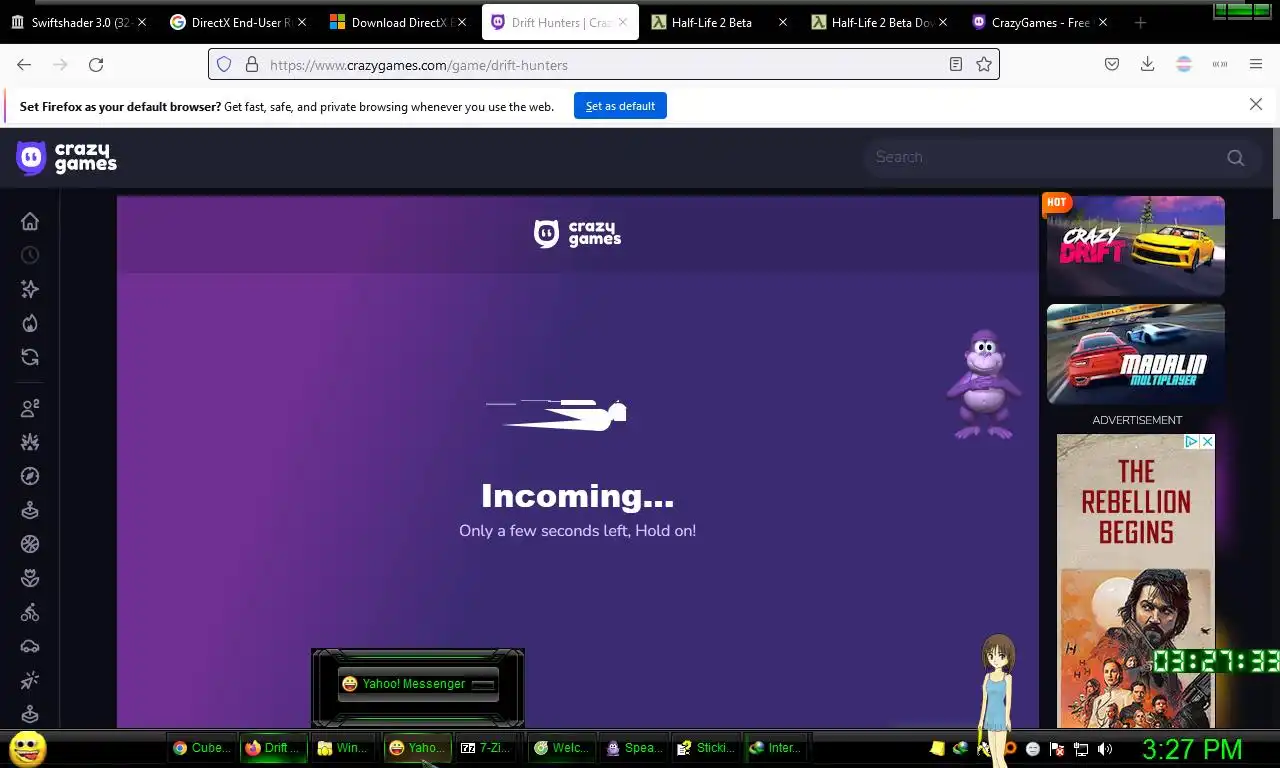This screenshot has height=768, width=1280.
Task: Click the address bar URL field
Action: 604,64
